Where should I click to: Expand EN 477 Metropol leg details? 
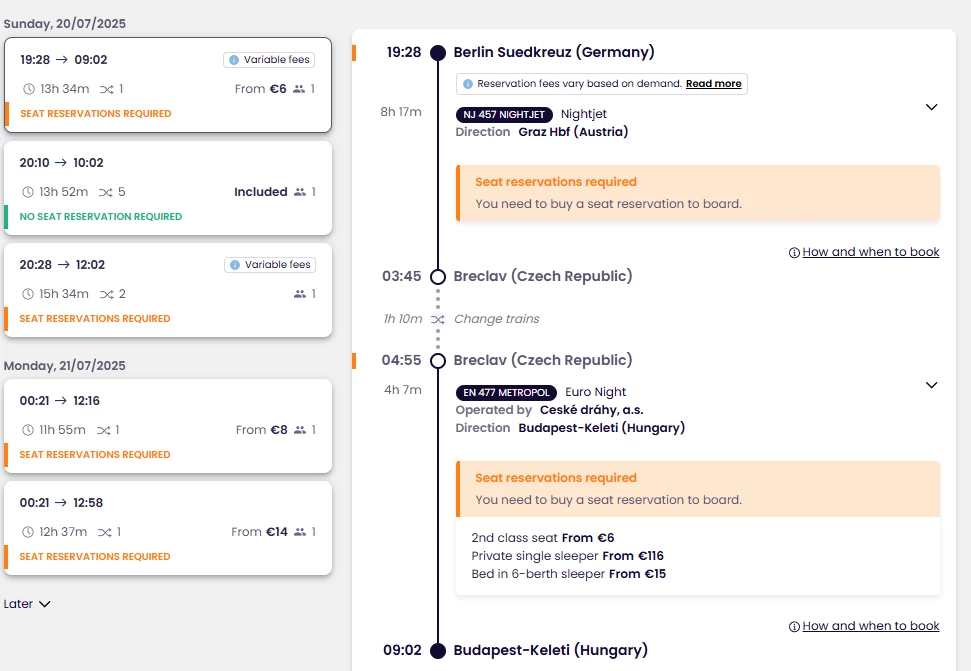pyautogui.click(x=931, y=385)
